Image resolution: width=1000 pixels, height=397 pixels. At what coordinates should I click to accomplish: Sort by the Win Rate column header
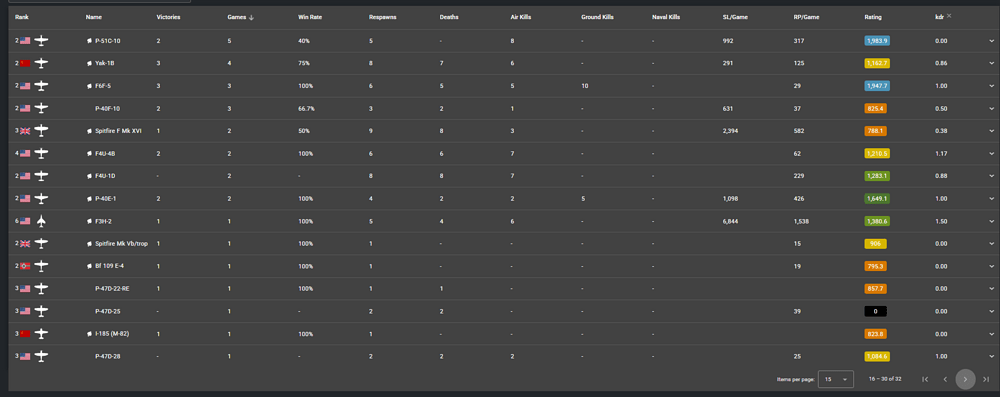point(310,17)
